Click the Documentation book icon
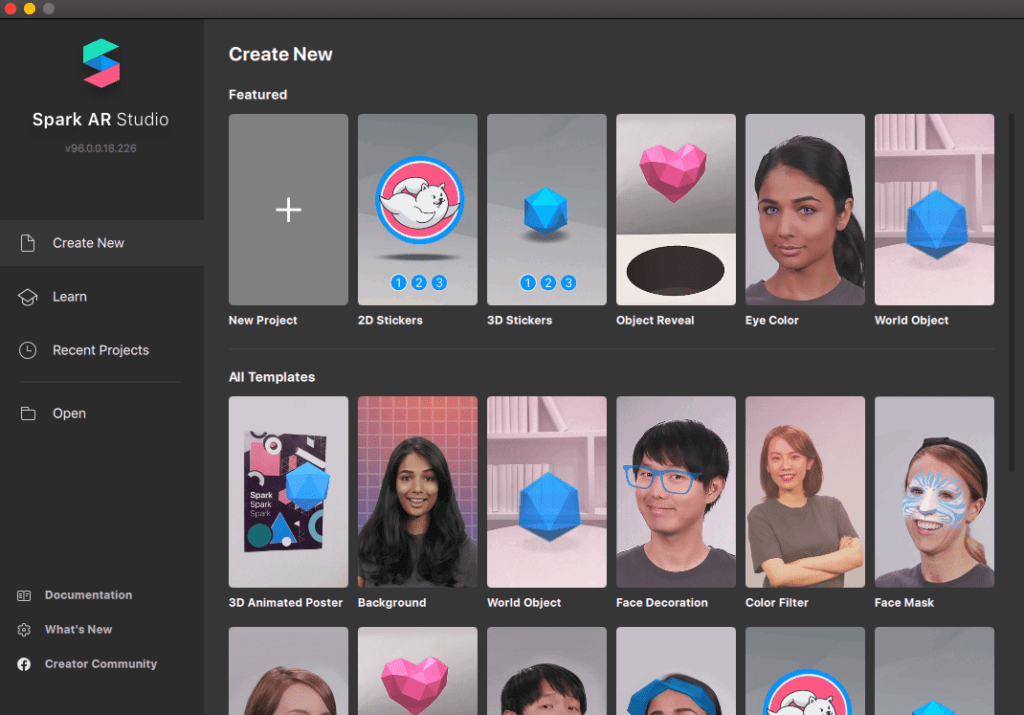This screenshot has height=715, width=1024. (24, 596)
